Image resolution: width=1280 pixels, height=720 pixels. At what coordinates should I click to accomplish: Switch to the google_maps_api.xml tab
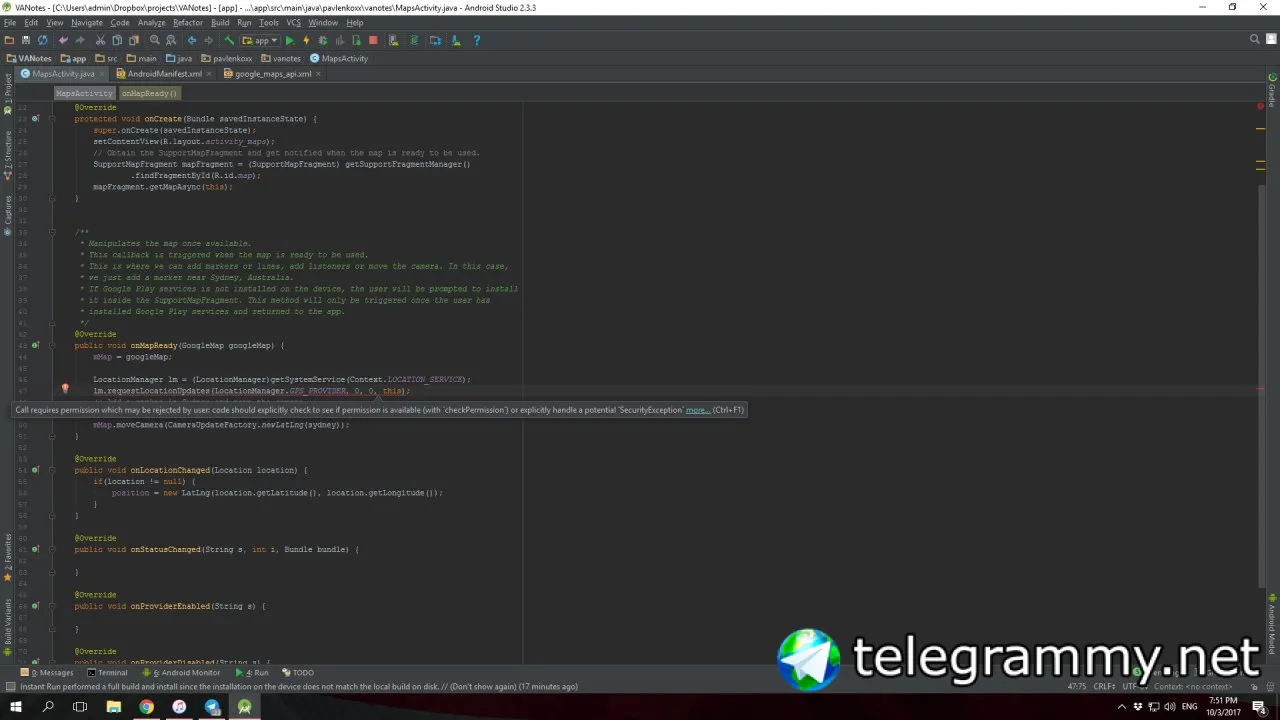(x=272, y=74)
